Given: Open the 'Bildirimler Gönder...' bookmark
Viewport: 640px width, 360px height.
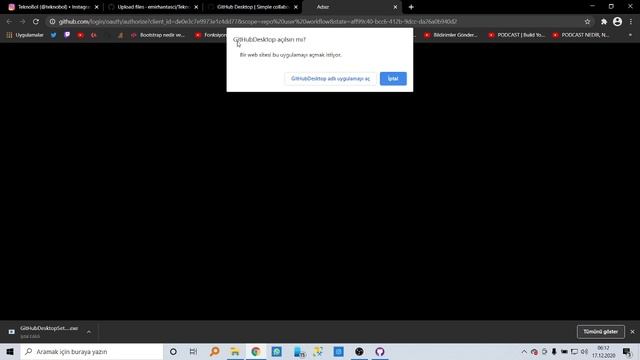Looking at the screenshot, I should (451, 35).
